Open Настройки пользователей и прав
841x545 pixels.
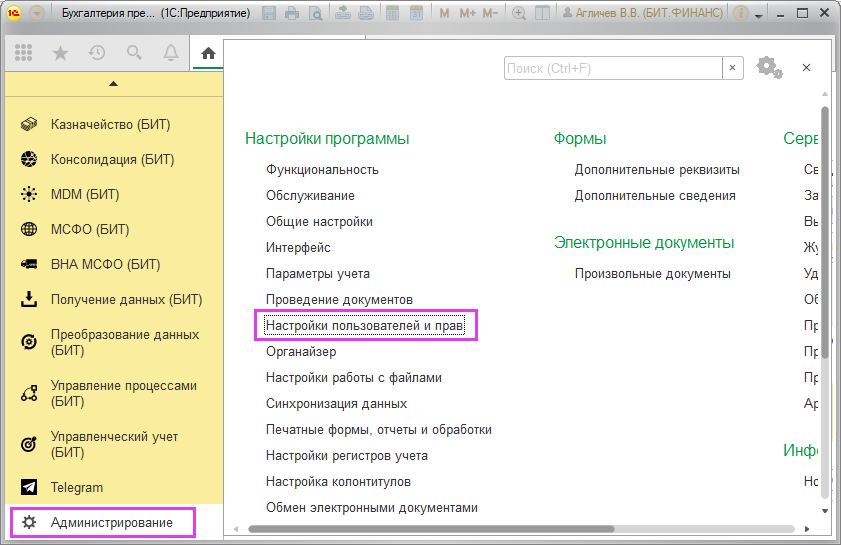(364, 326)
